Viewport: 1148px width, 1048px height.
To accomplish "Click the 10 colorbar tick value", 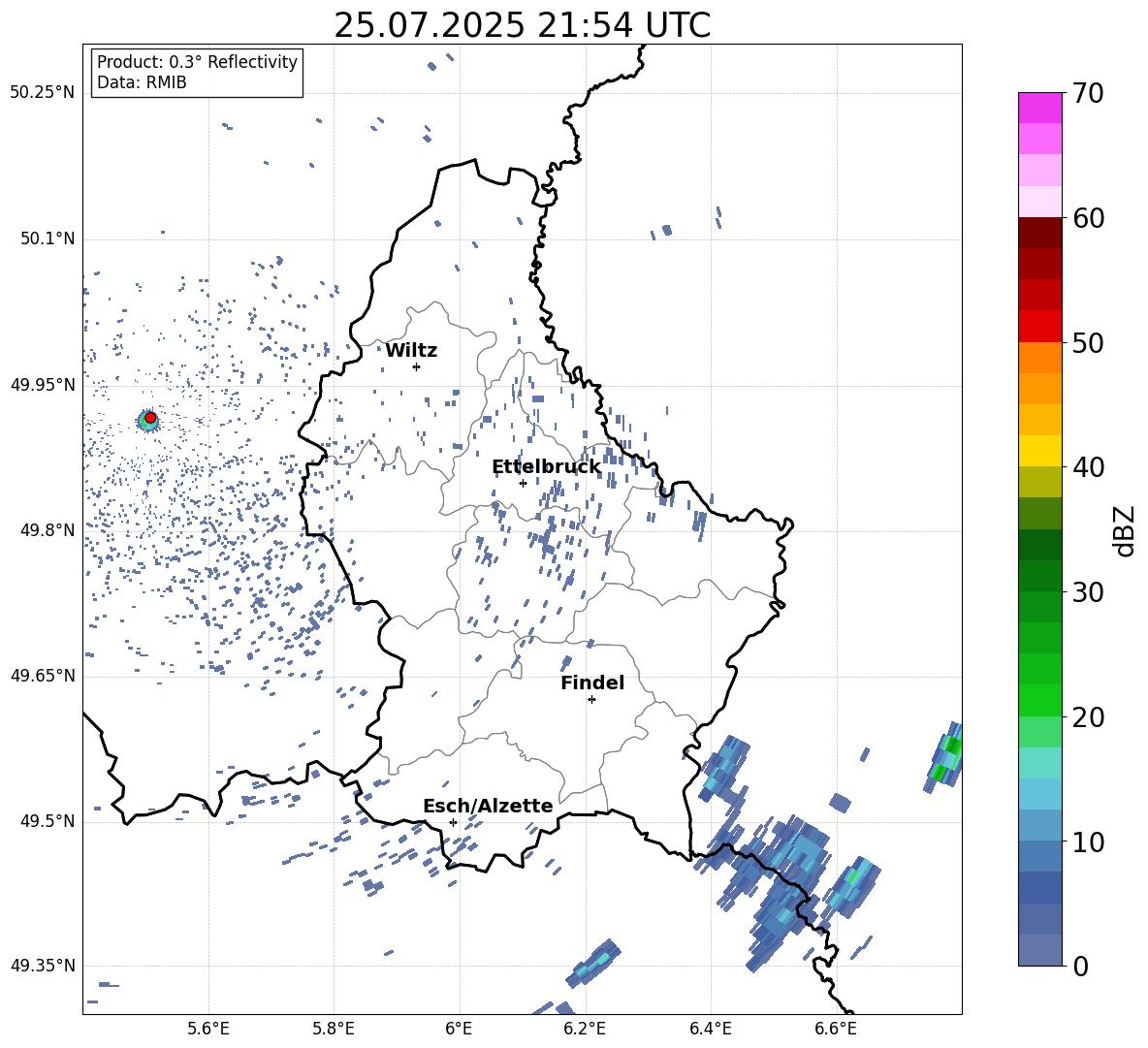I will coord(1088,842).
